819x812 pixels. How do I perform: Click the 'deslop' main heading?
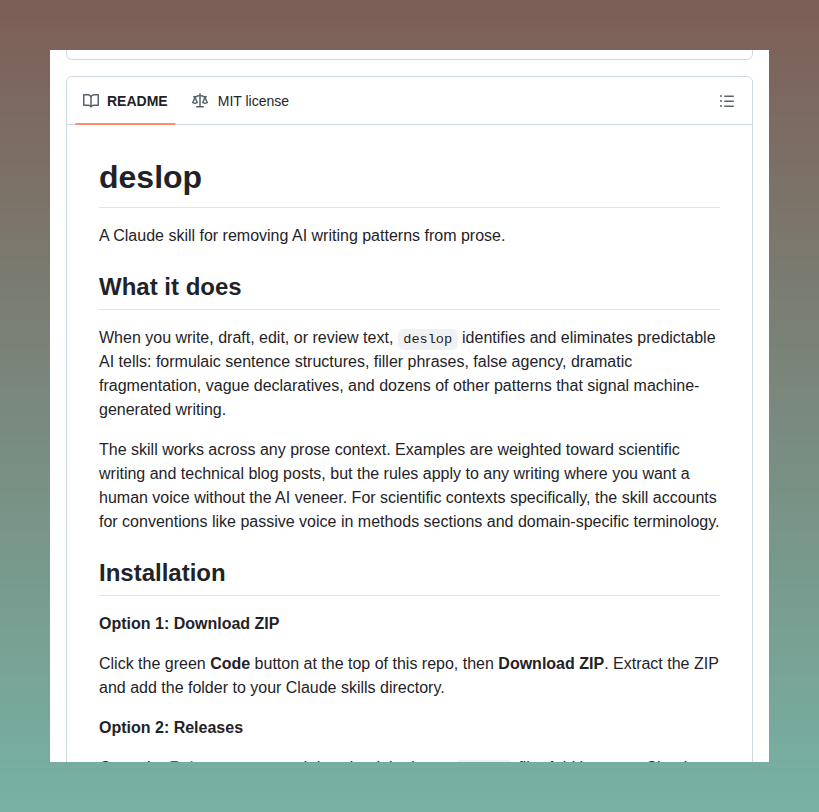150,177
